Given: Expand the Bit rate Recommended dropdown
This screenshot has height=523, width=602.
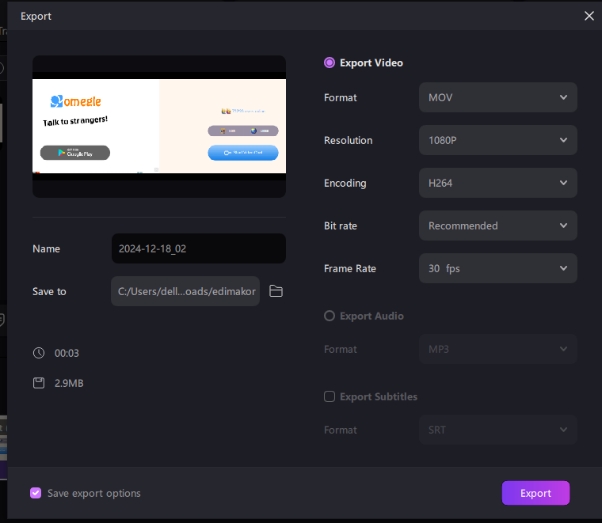Looking at the screenshot, I should tap(497, 226).
